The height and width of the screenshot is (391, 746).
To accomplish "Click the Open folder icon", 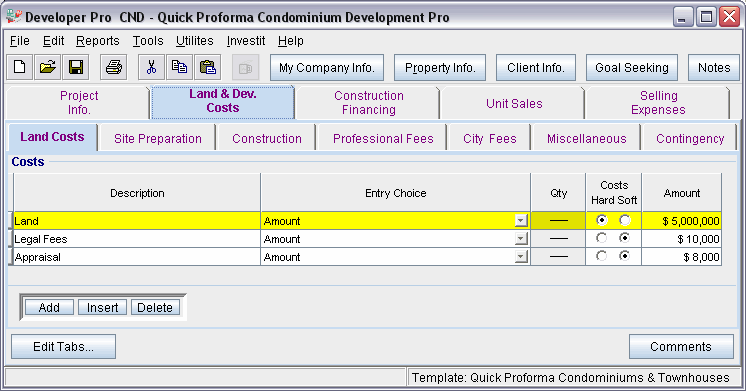I will point(48,67).
